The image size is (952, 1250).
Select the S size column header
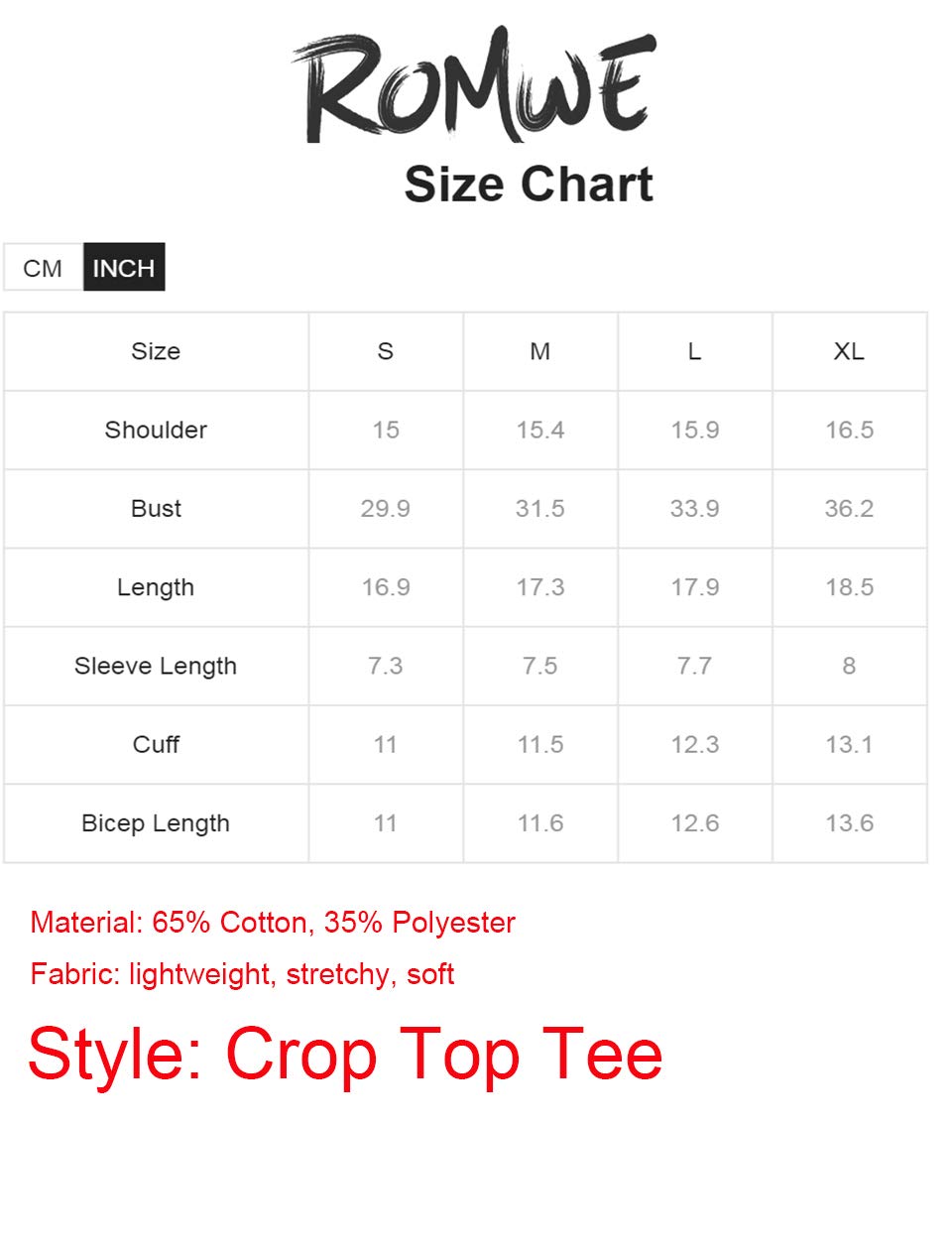point(386,351)
